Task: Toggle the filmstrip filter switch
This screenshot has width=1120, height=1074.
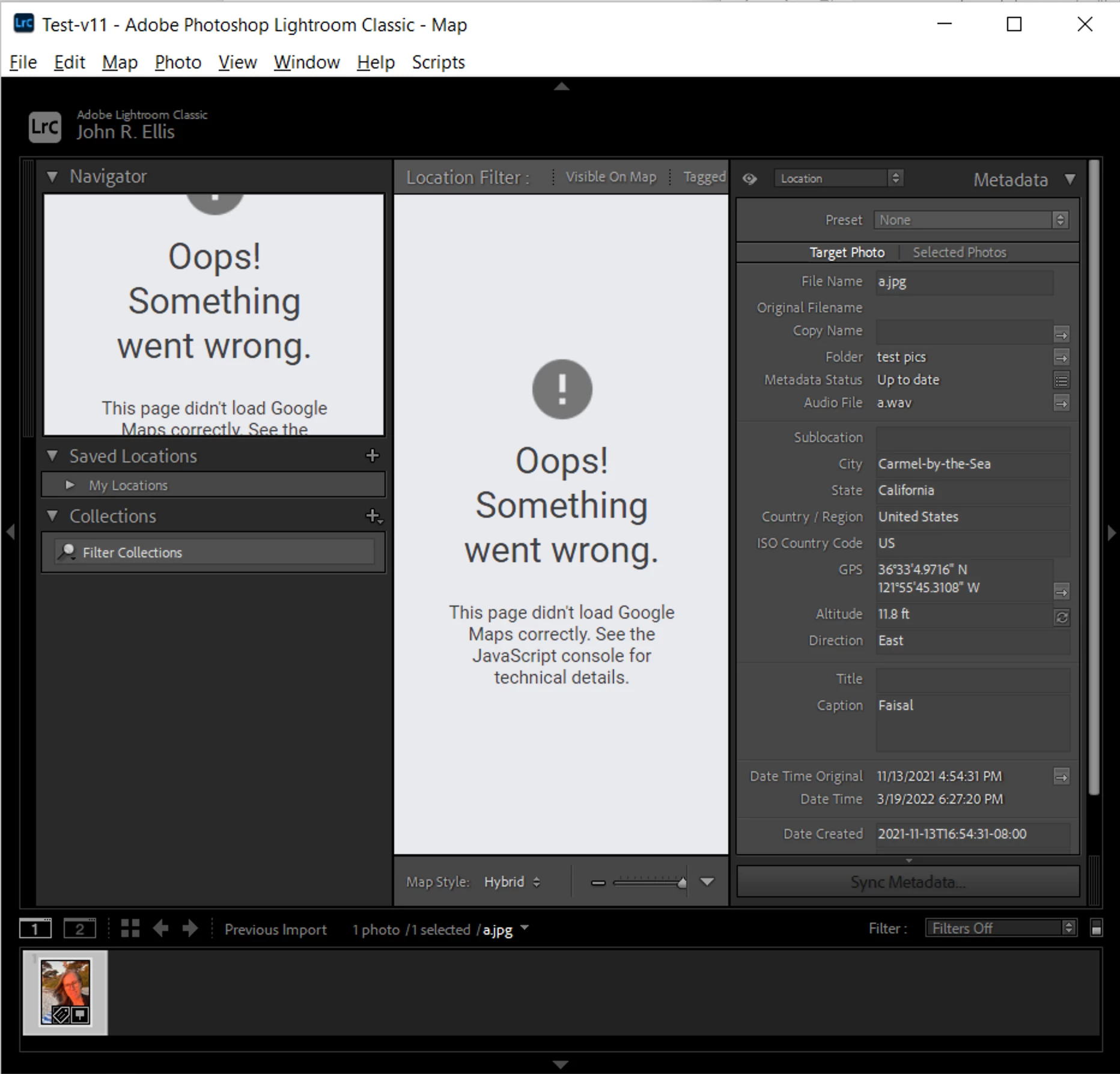Action: click(x=1096, y=928)
